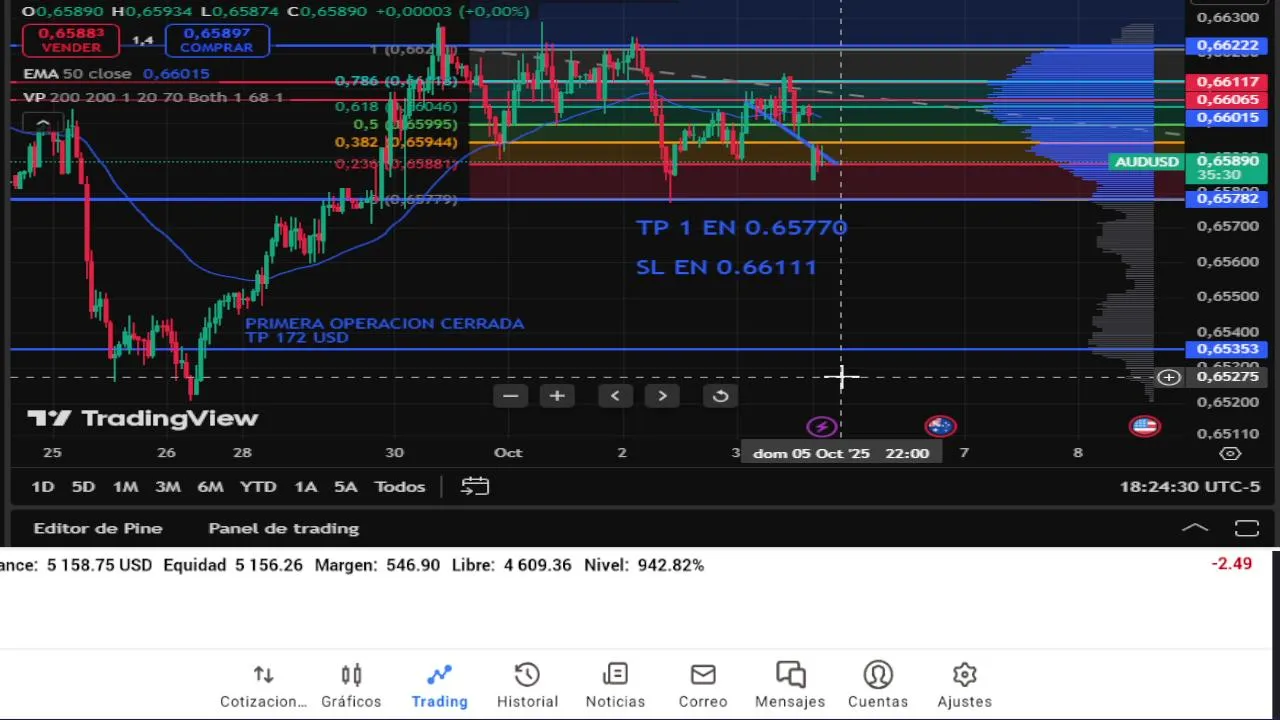Select VP 200 volume profile legend
Viewport: 1280px width, 720px height.
coord(153,97)
